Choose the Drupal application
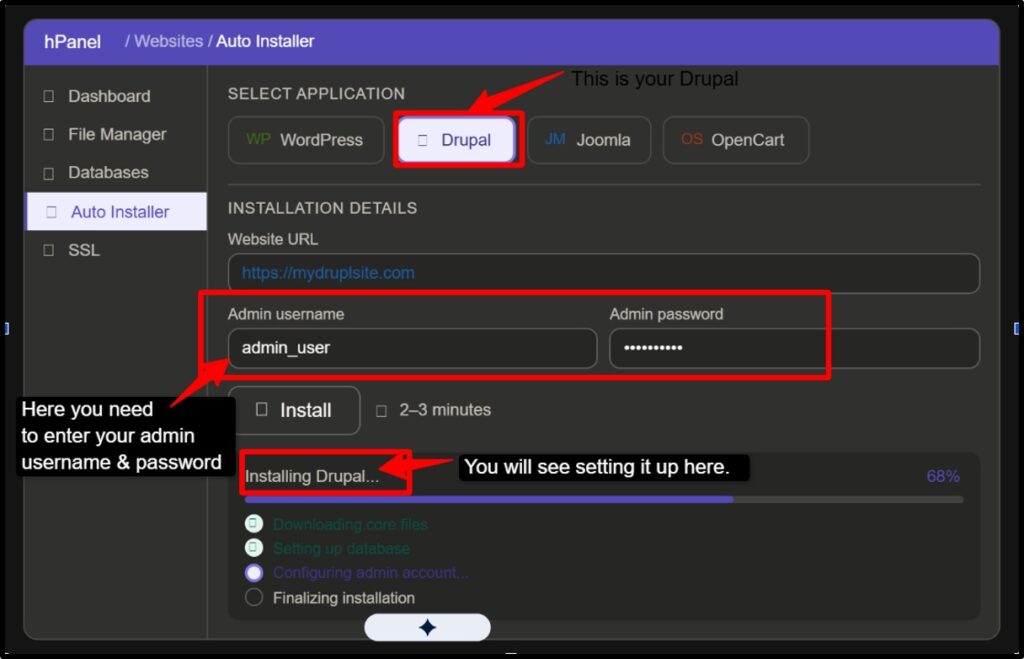The image size is (1024, 659). click(x=456, y=140)
